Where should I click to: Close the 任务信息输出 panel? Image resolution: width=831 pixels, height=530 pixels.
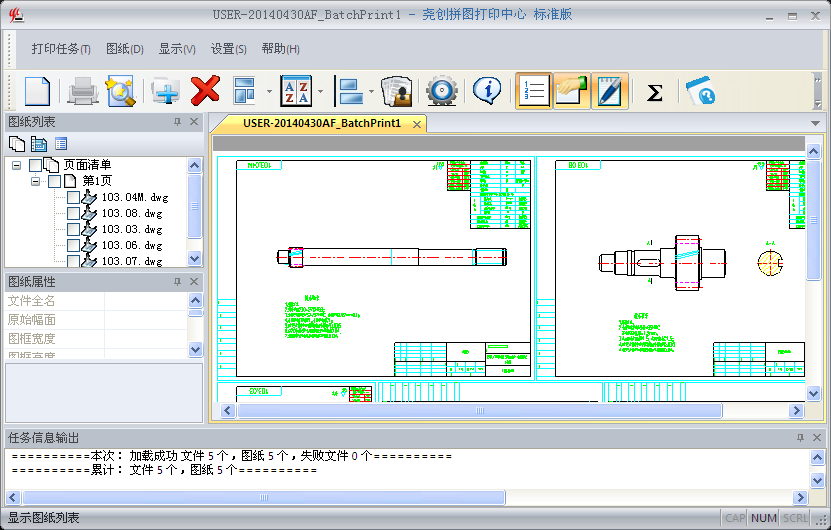coord(817,437)
